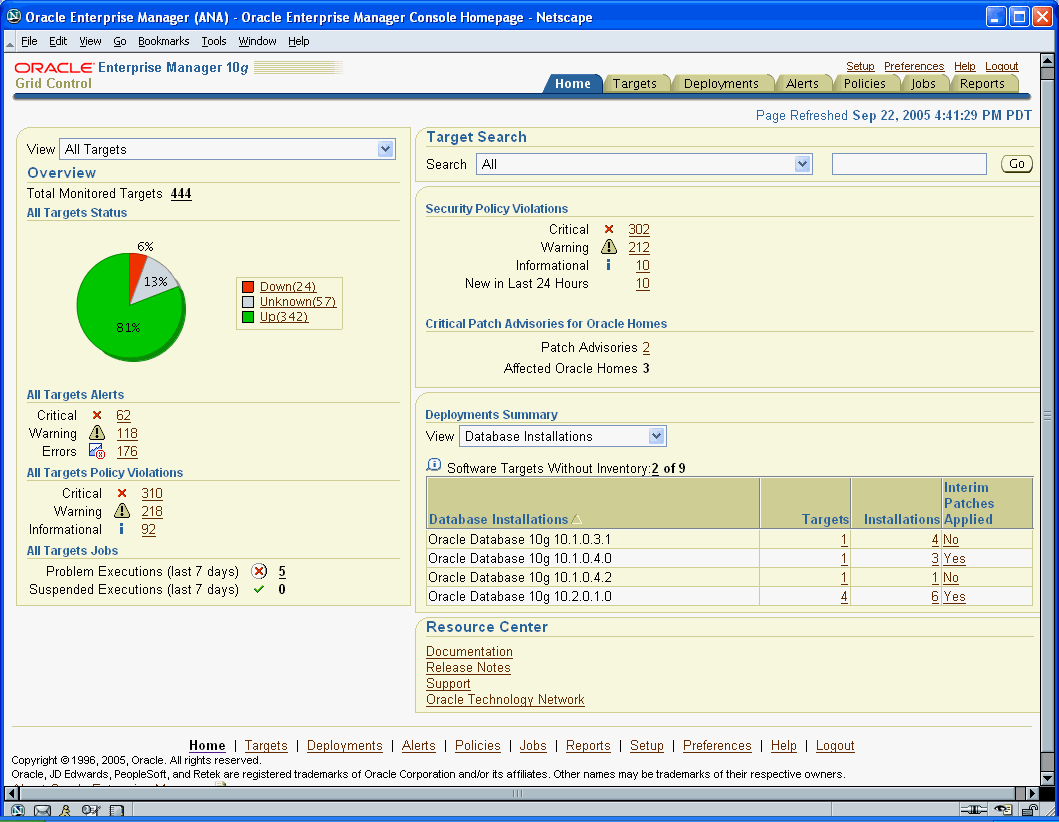Click the Problem Executions circled X icon

(261, 571)
